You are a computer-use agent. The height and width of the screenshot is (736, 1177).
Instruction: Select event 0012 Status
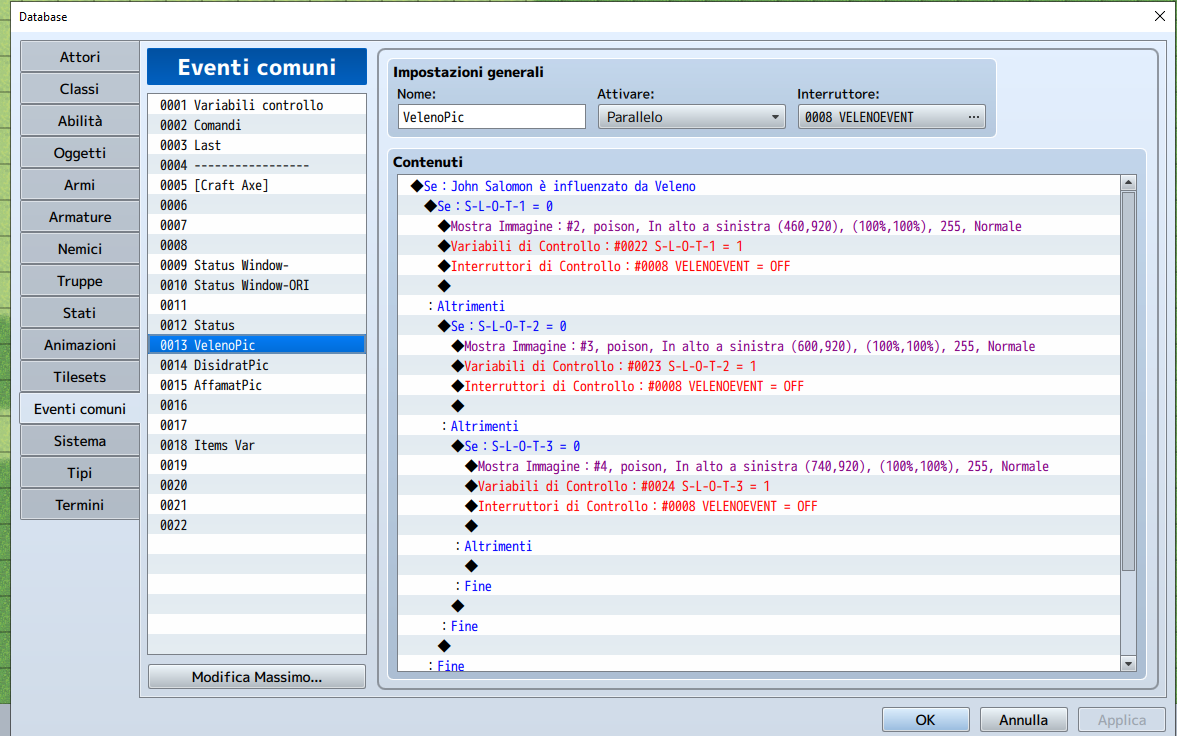coord(257,325)
